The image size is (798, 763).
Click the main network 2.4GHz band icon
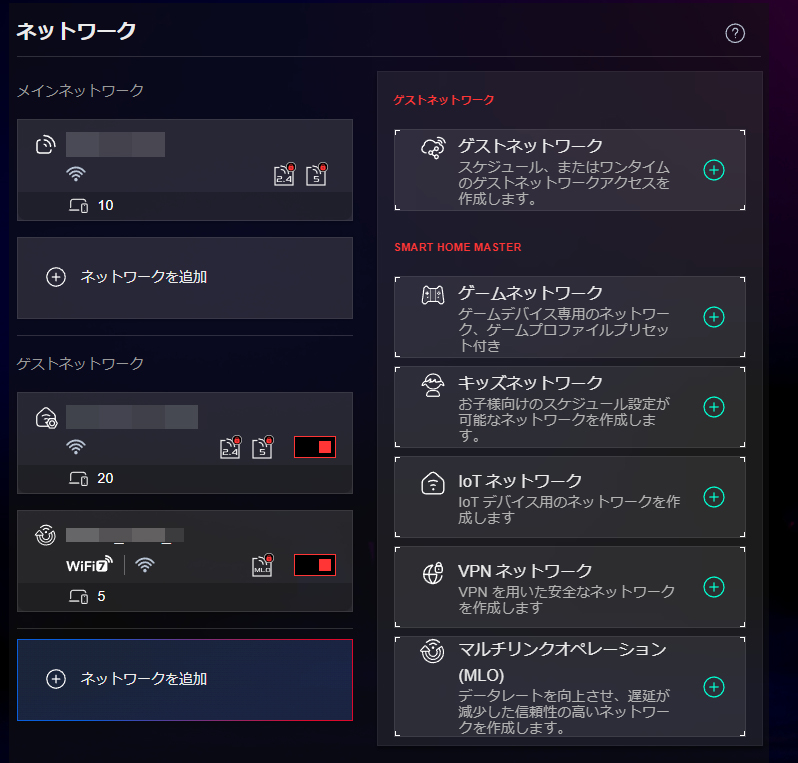coord(284,175)
